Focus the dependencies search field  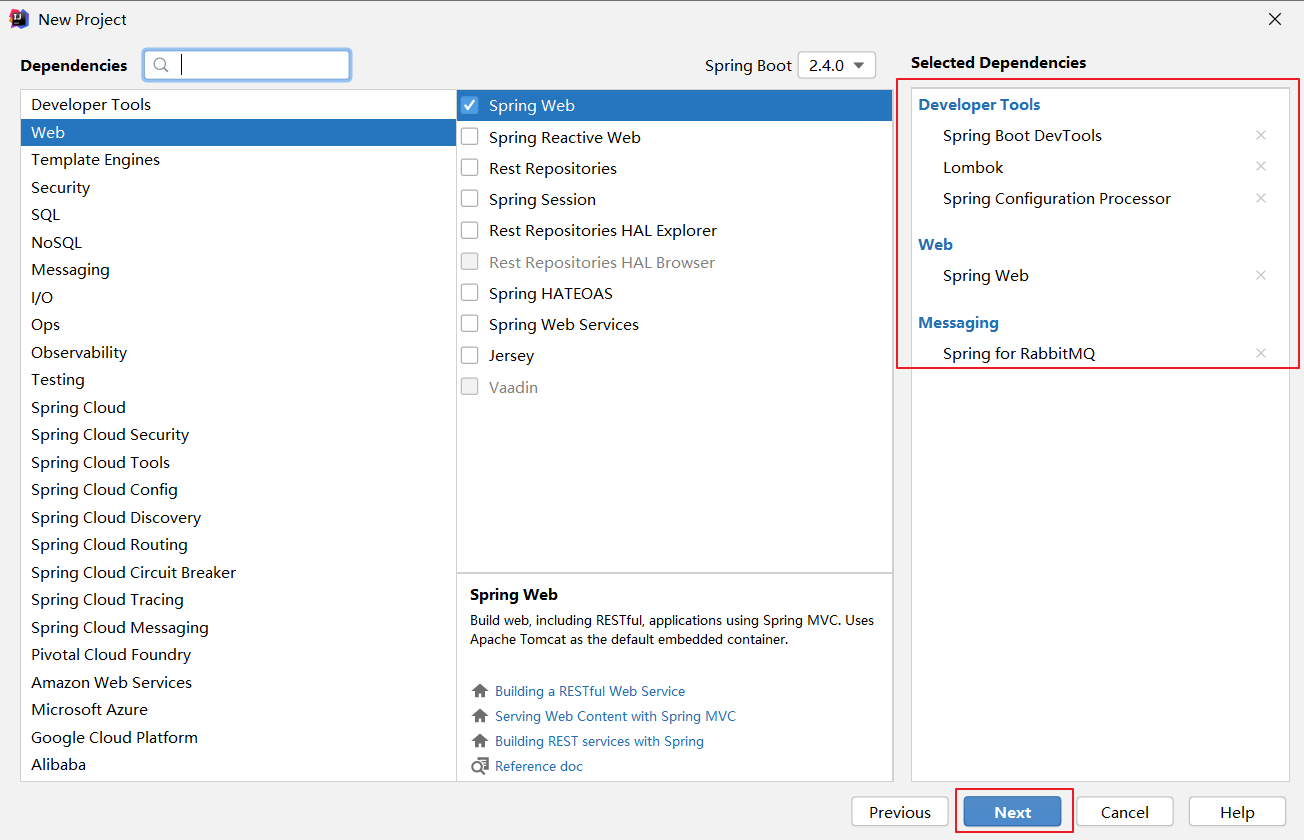(247, 65)
